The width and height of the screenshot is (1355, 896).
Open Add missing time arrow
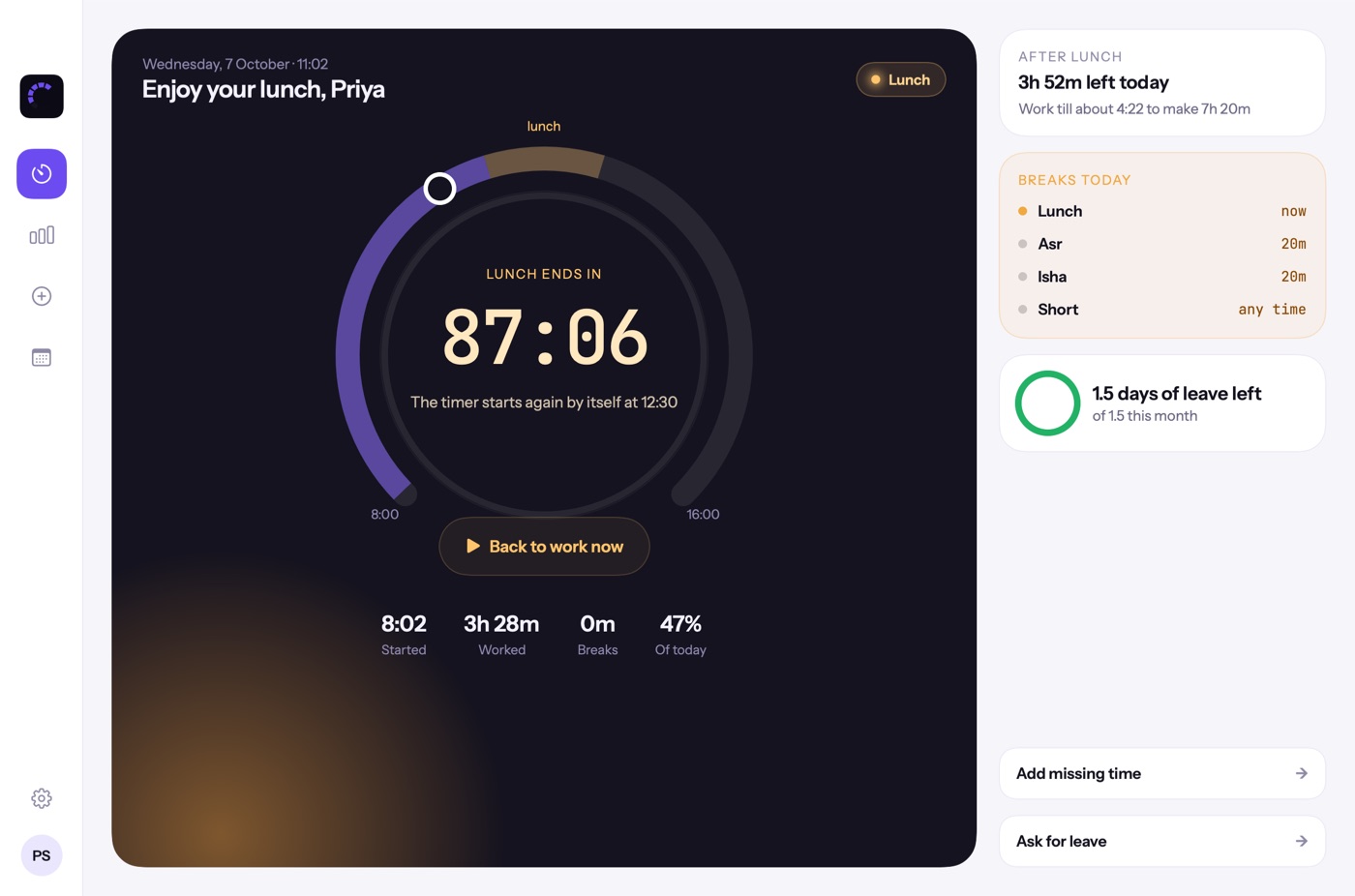point(1302,773)
